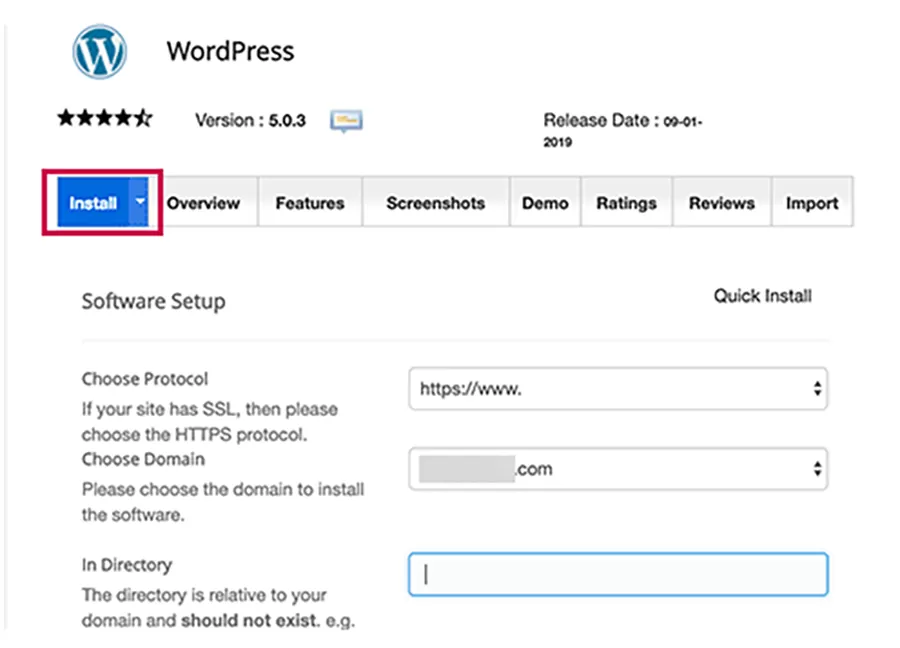Screen dimensions: 900x648
Task: Click the WordPress logo icon
Action: pyautogui.click(x=100, y=51)
